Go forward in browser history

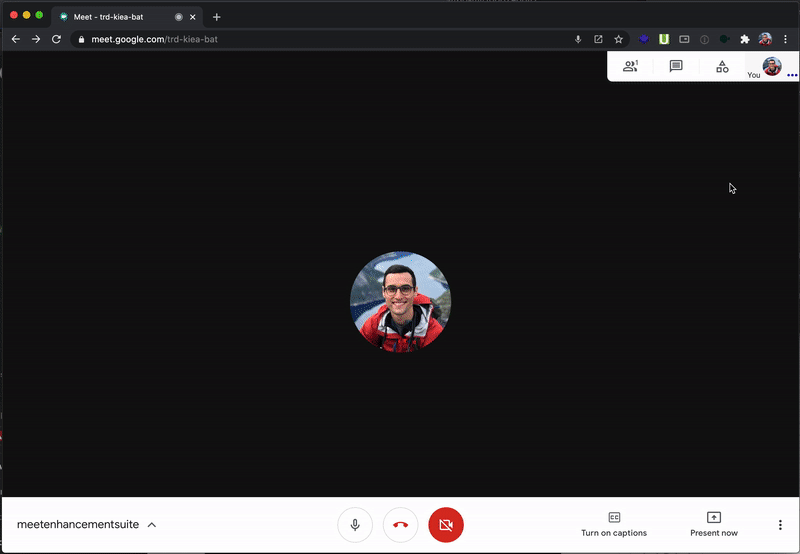click(x=36, y=39)
